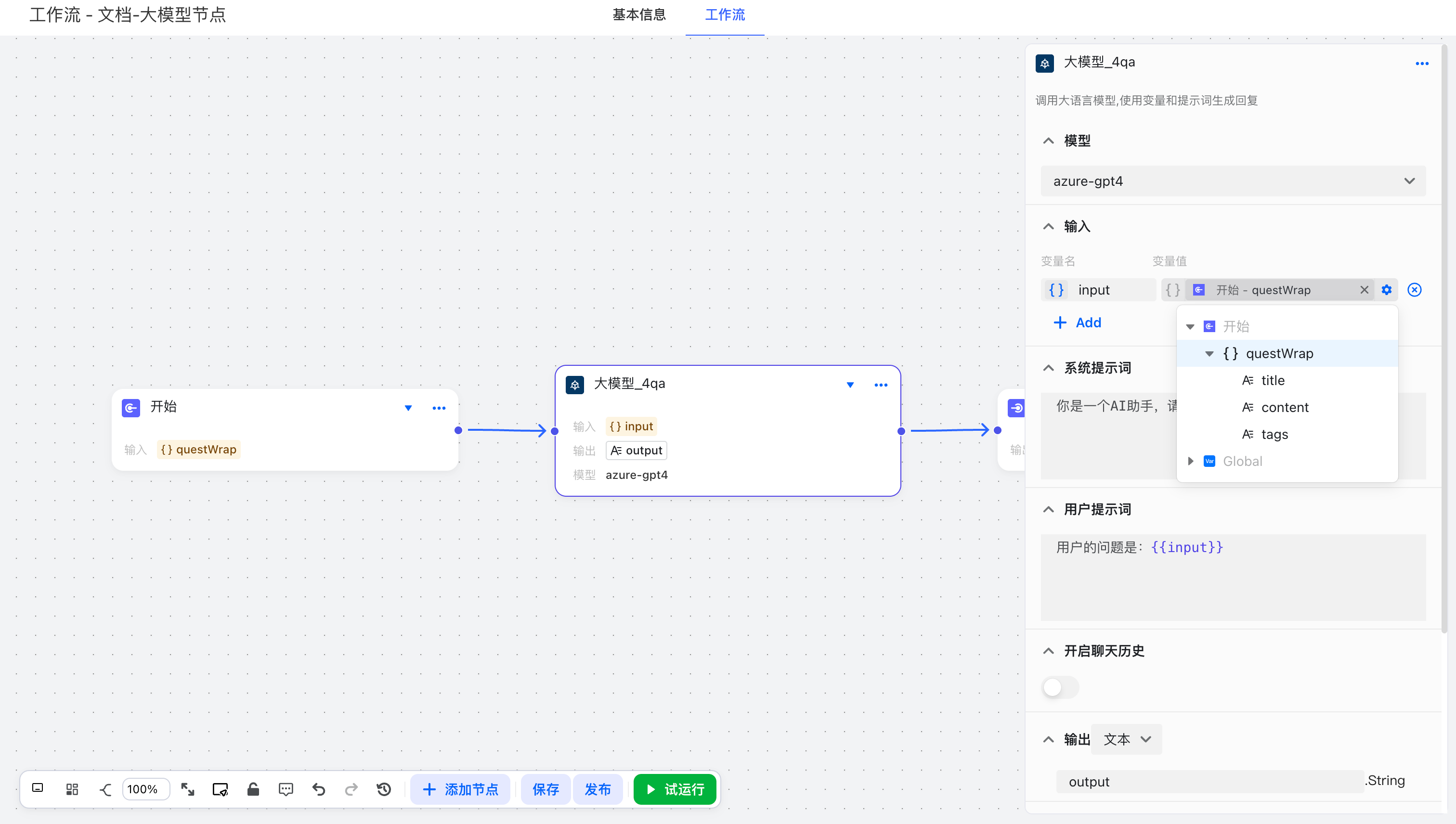Open the output format 文本 dropdown
The height and width of the screenshot is (824, 1456).
(1126, 739)
